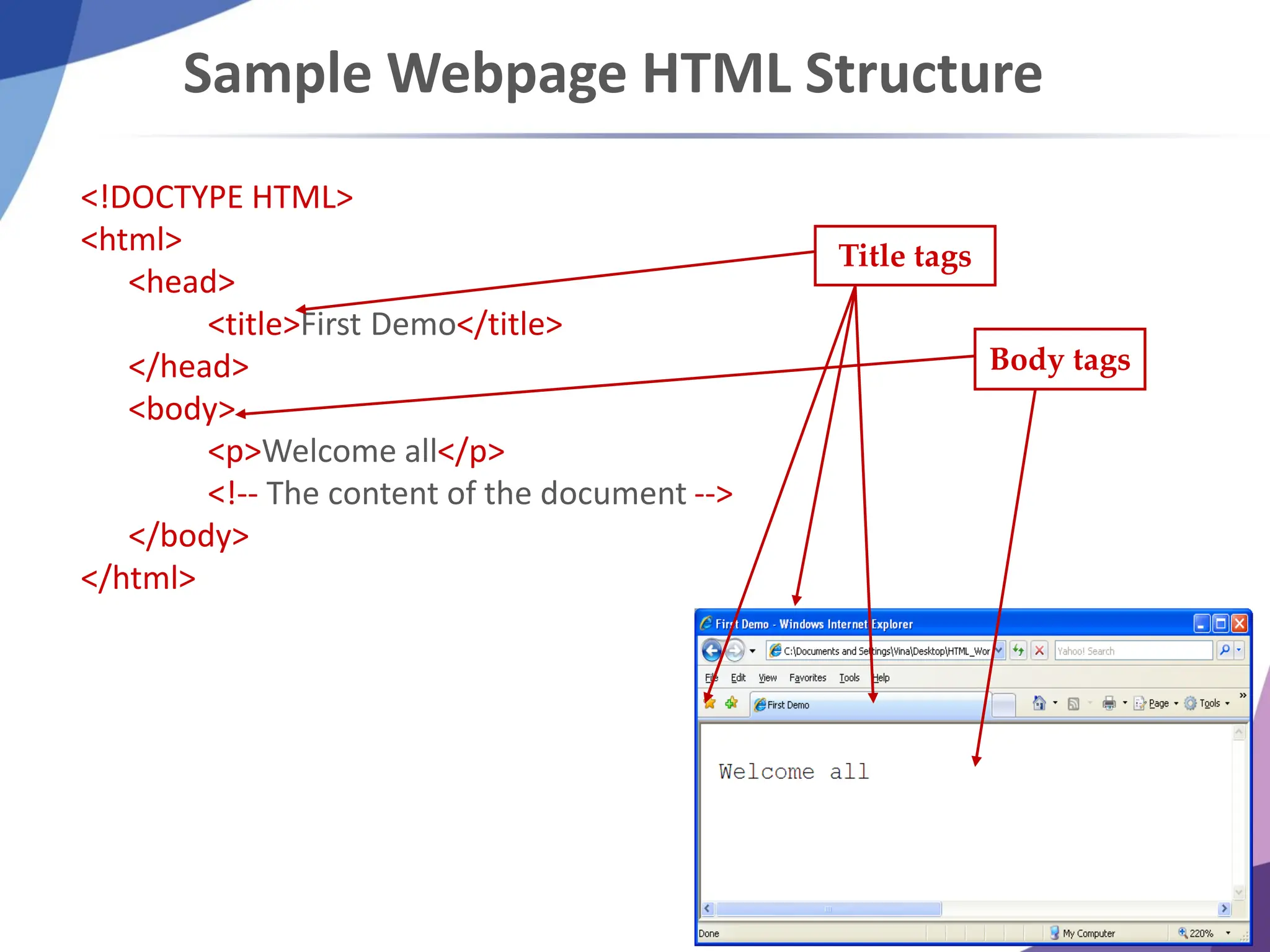The width and height of the screenshot is (1270, 952).
Task: Click the My Computer zone indicator
Action: [1082, 933]
